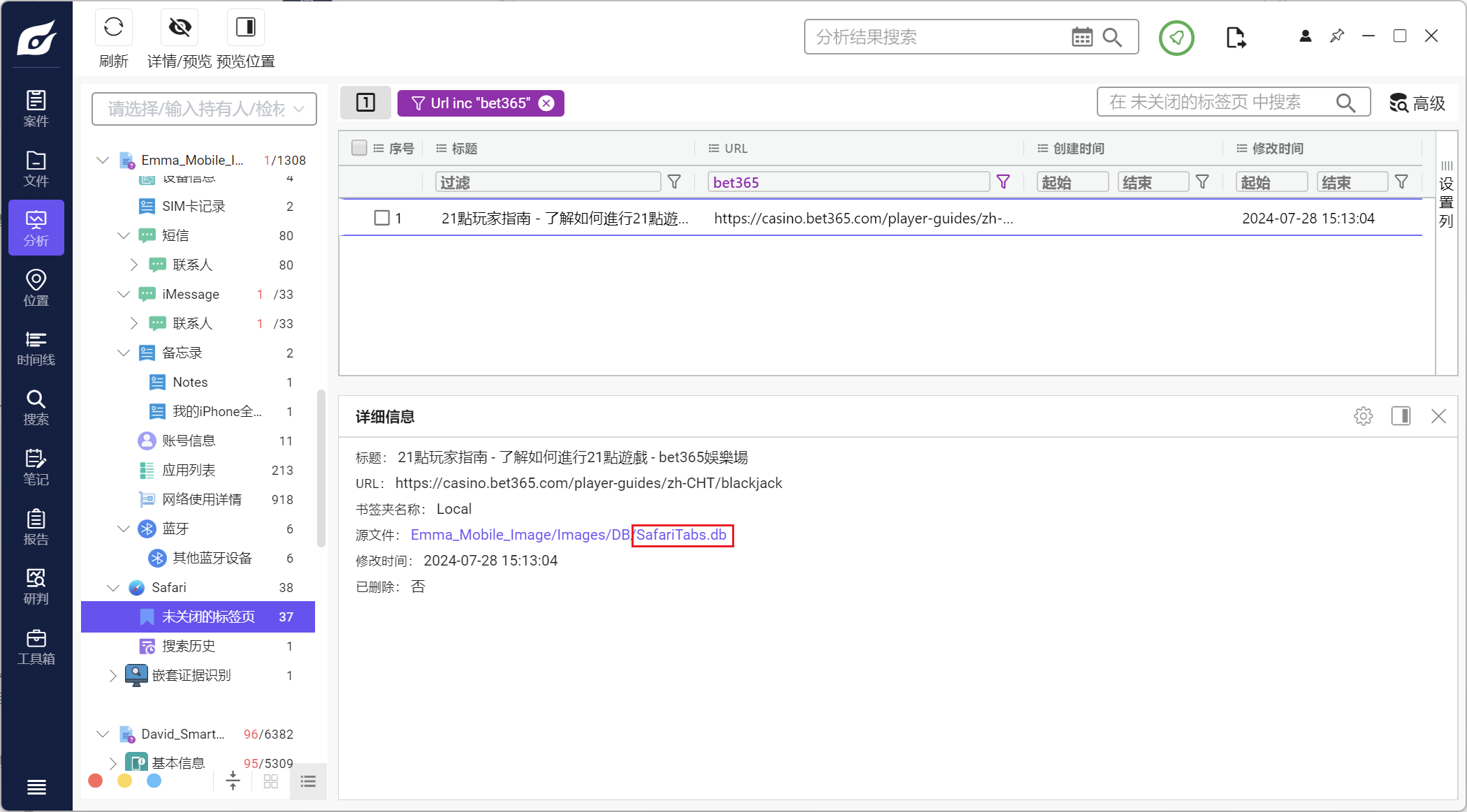The width and height of the screenshot is (1467, 812).
Task: Toggle the 详情/预览 eye icon
Action: coord(180,27)
